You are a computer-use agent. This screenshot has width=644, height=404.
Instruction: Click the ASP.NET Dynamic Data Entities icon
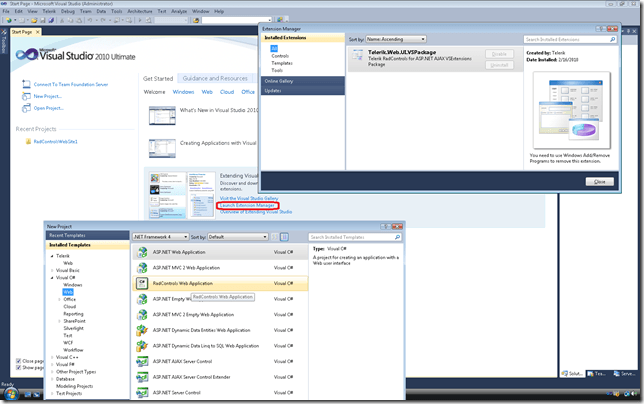coord(142,330)
